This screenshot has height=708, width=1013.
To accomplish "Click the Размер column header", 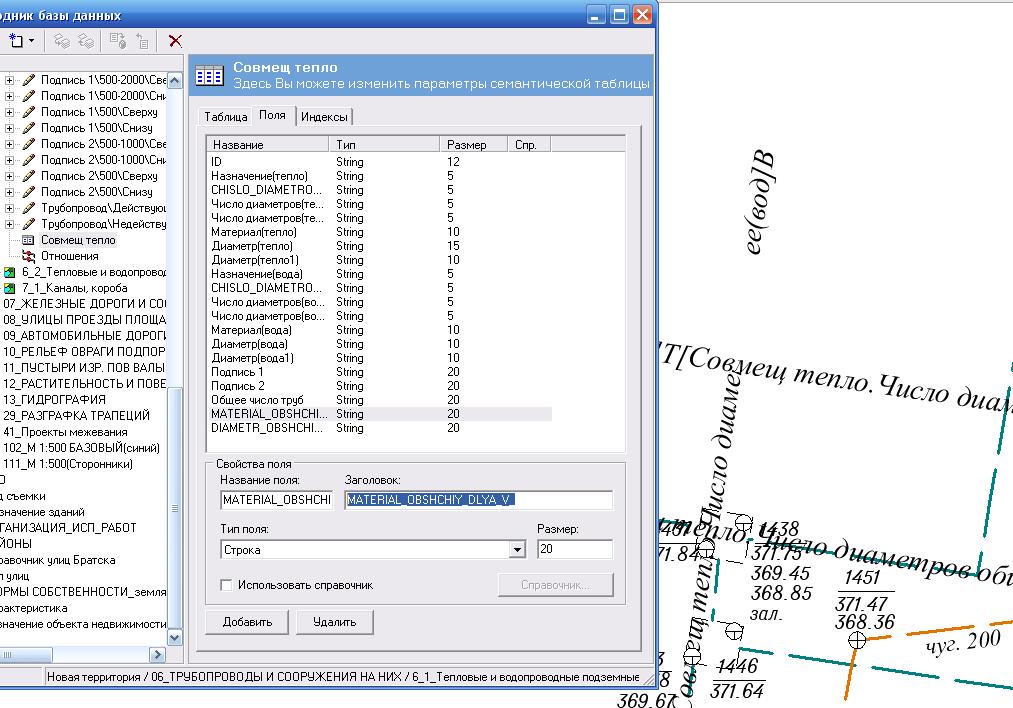I will (473, 145).
